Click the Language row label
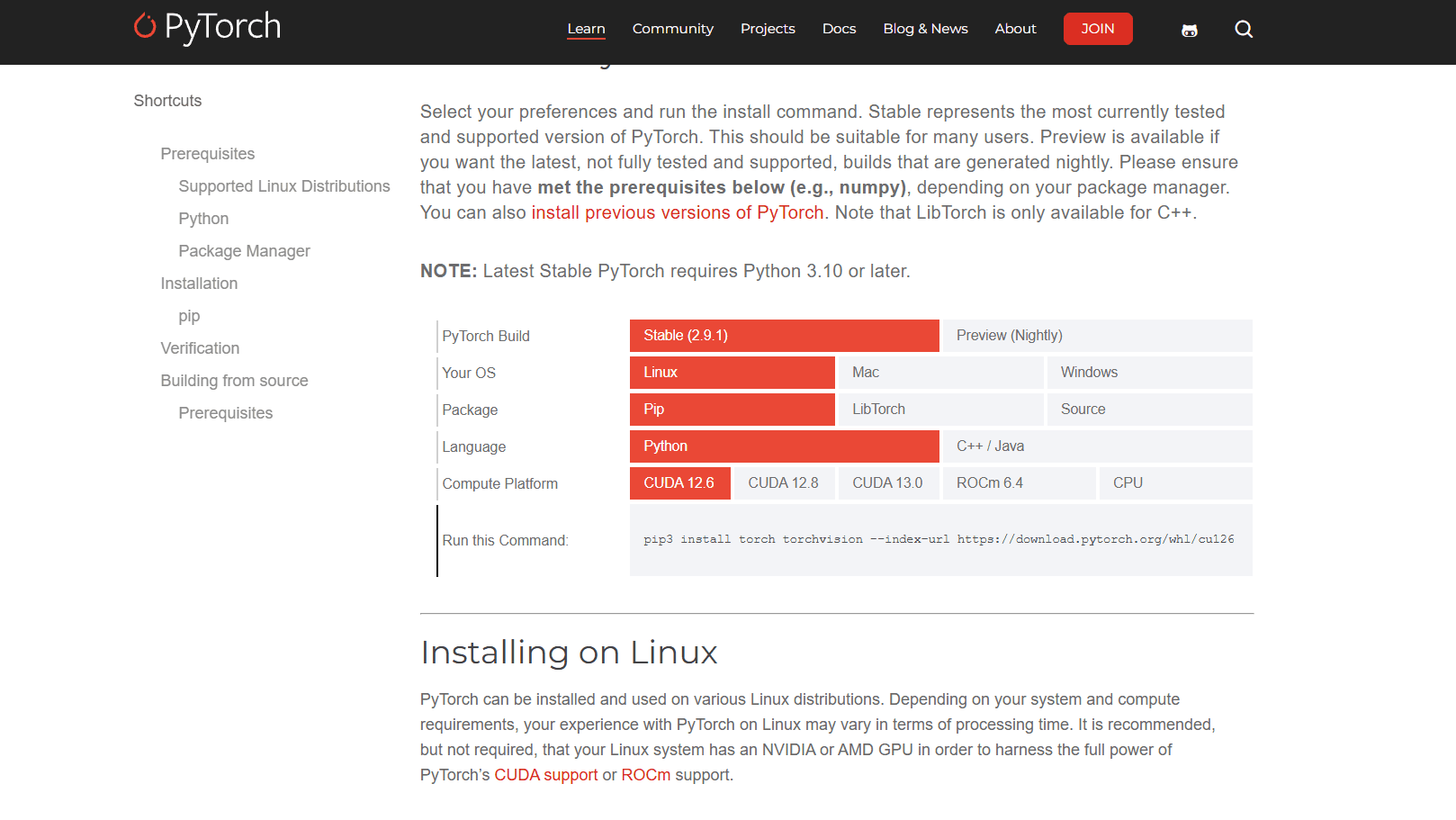Image resolution: width=1456 pixels, height=820 pixels. pyautogui.click(x=474, y=446)
